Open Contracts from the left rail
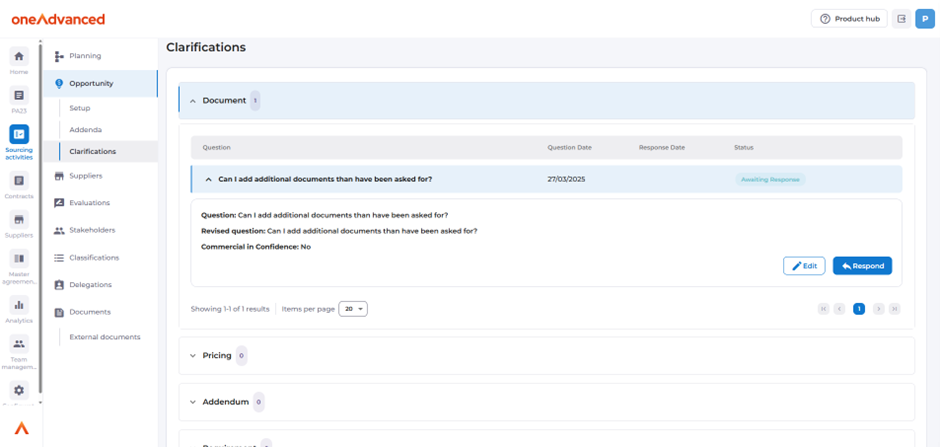 (x=19, y=180)
